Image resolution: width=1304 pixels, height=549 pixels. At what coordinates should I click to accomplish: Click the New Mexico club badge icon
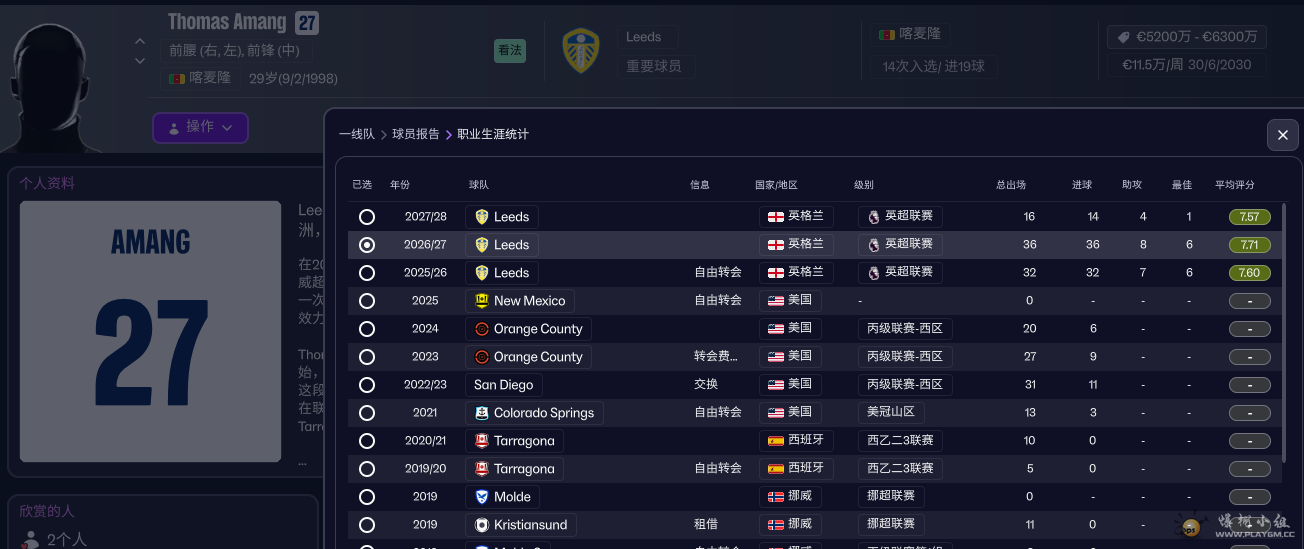click(482, 301)
